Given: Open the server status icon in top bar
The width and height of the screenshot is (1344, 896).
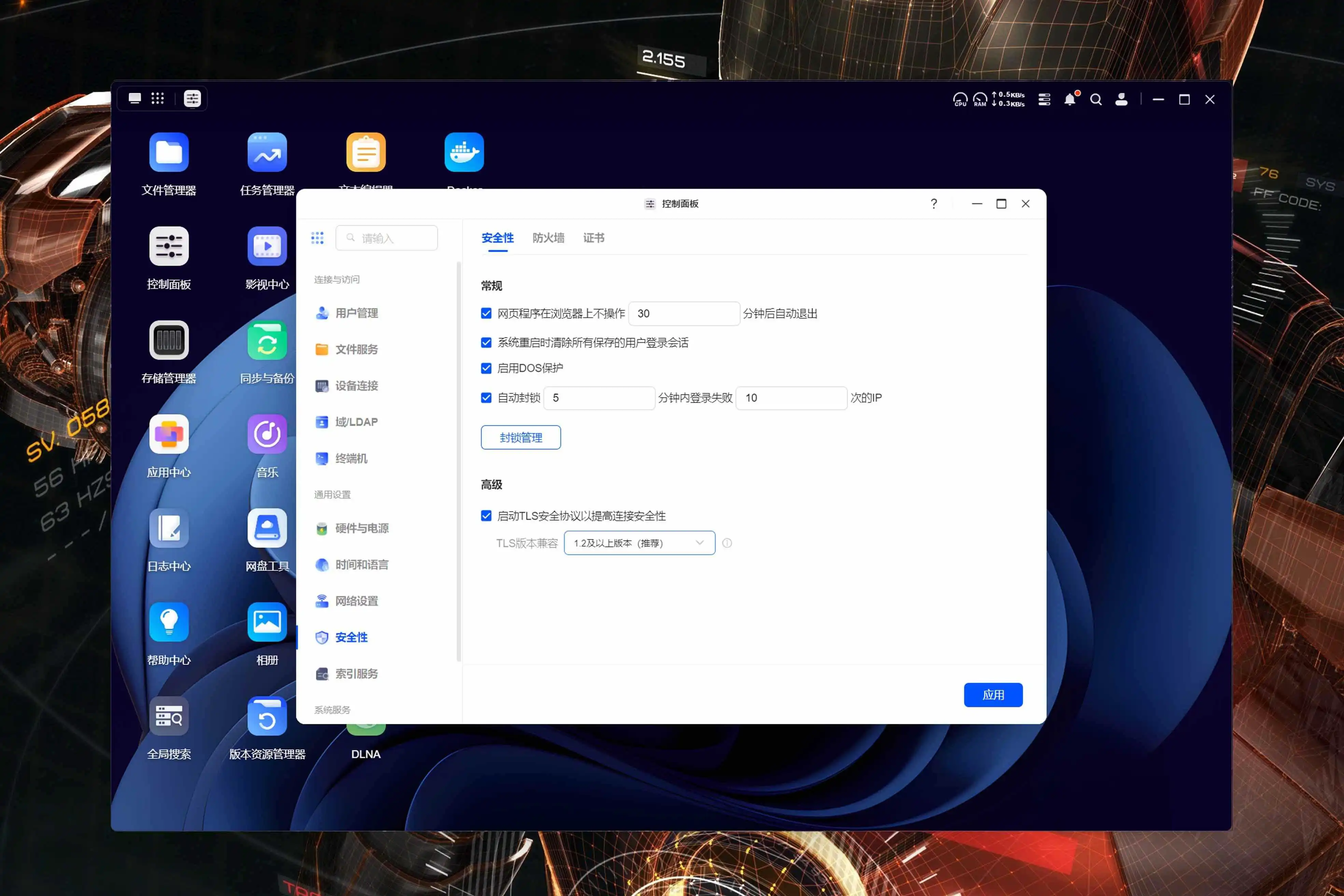Looking at the screenshot, I should pyautogui.click(x=1044, y=99).
